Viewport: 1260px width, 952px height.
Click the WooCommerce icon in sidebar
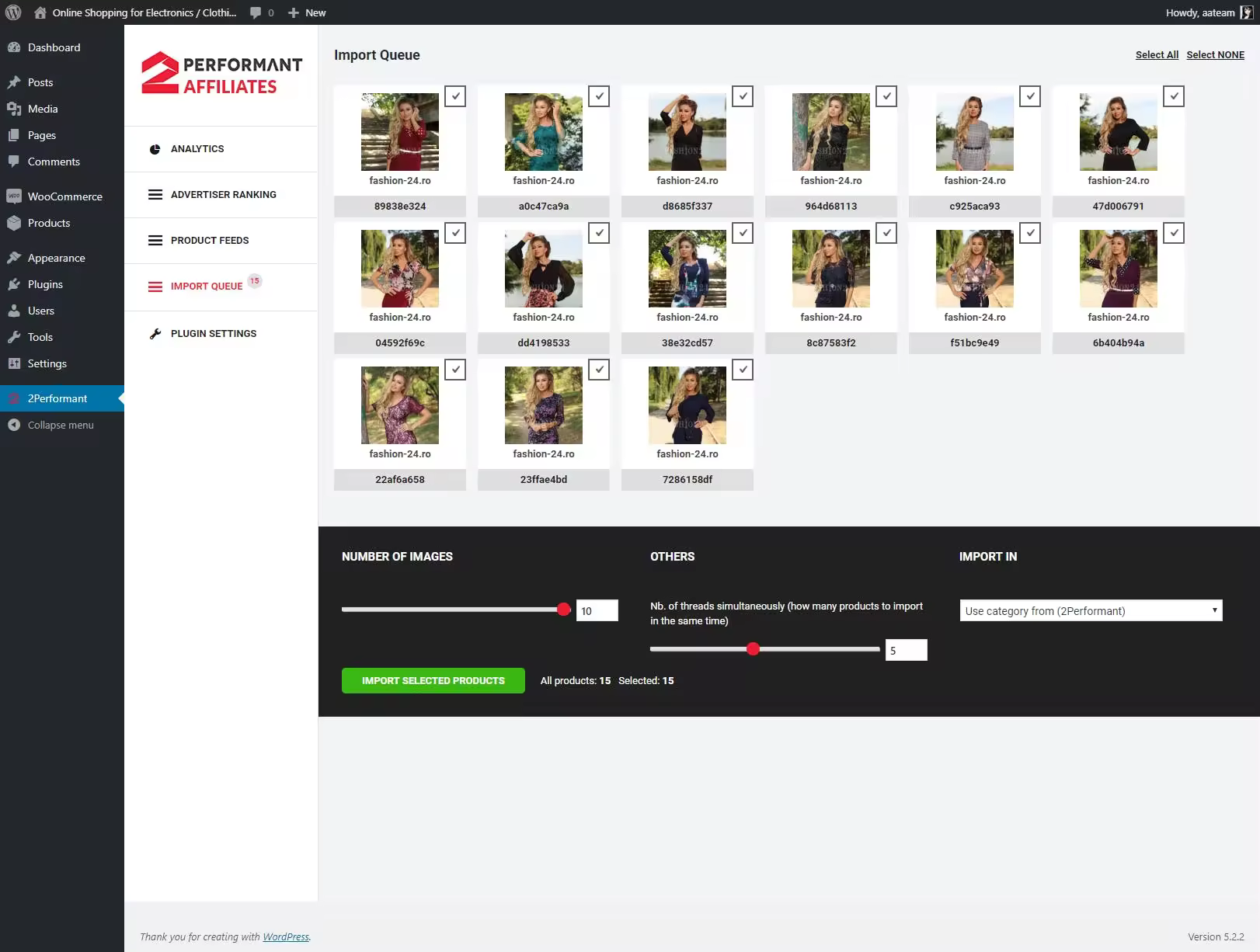14,196
